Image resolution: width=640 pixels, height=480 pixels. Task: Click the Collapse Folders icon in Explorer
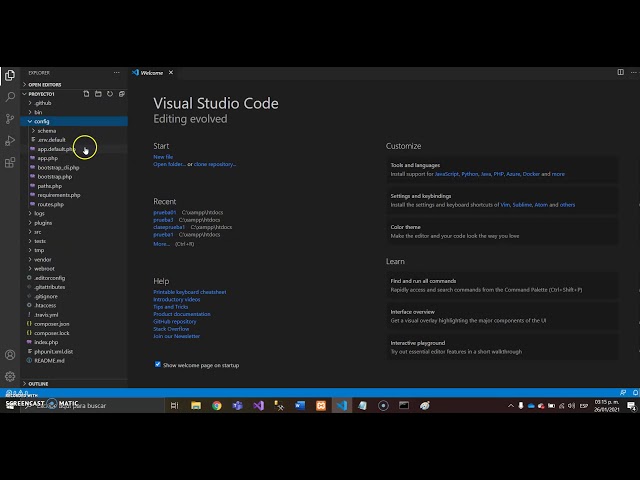[122, 94]
